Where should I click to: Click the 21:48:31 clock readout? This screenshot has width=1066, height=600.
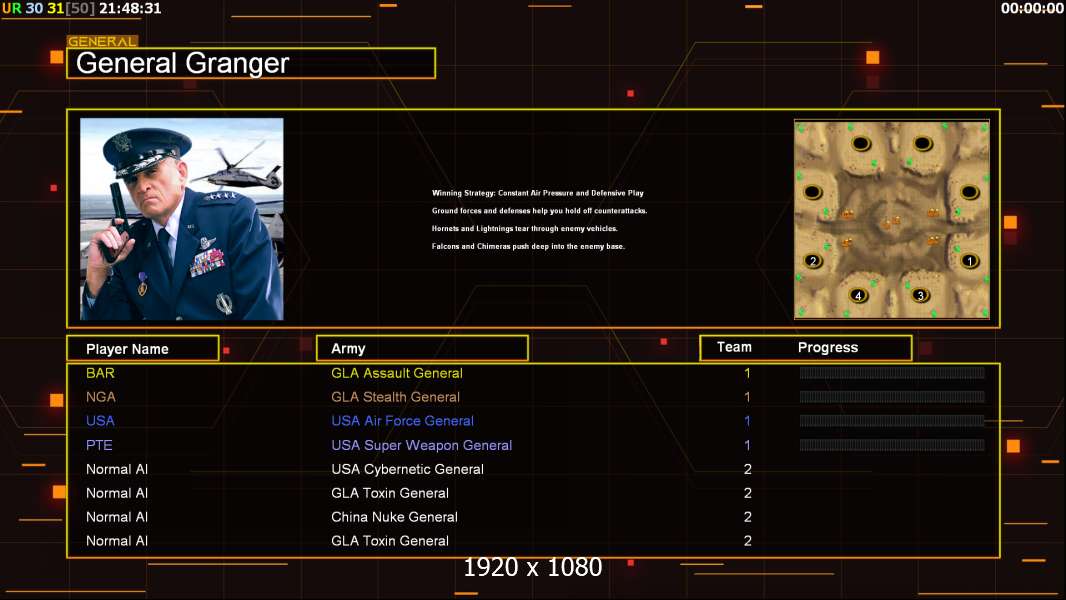pos(130,9)
